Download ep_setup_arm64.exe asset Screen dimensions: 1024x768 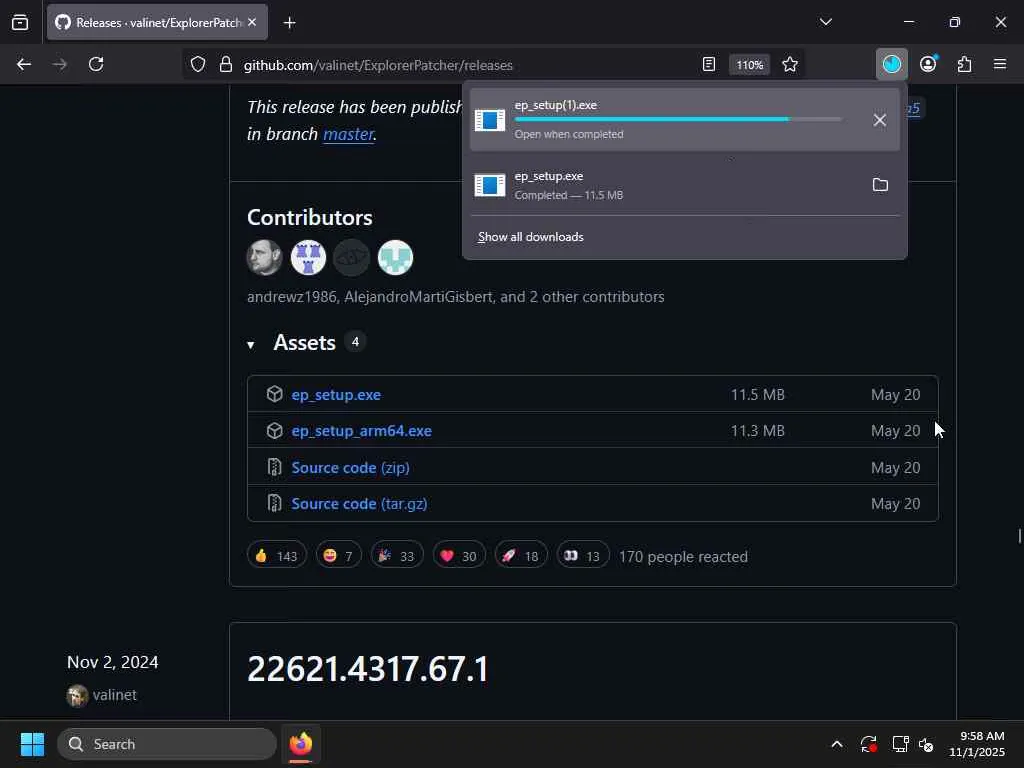tap(361, 430)
